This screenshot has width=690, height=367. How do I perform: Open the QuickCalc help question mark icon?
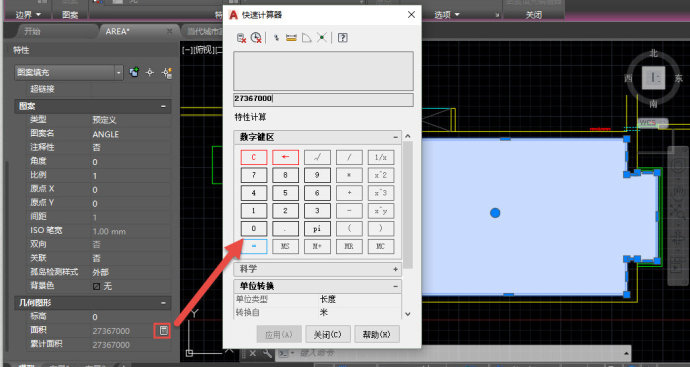pyautogui.click(x=343, y=38)
